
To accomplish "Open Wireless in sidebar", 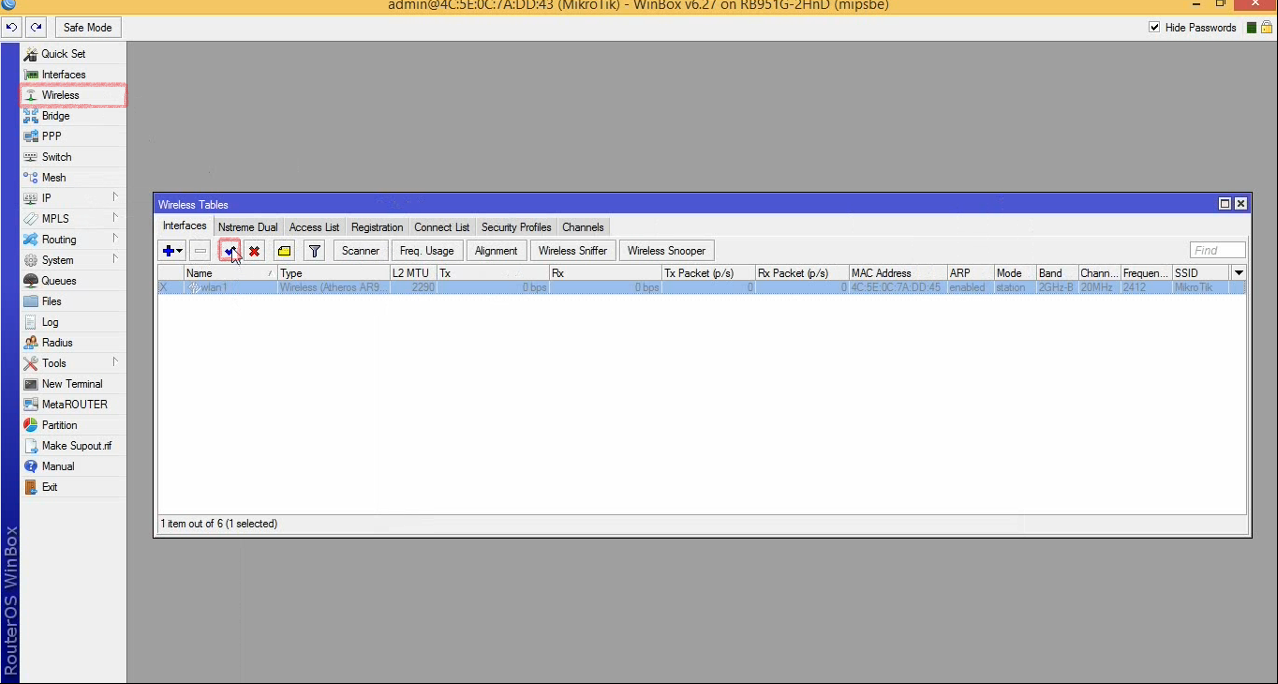I will click(x=72, y=95).
